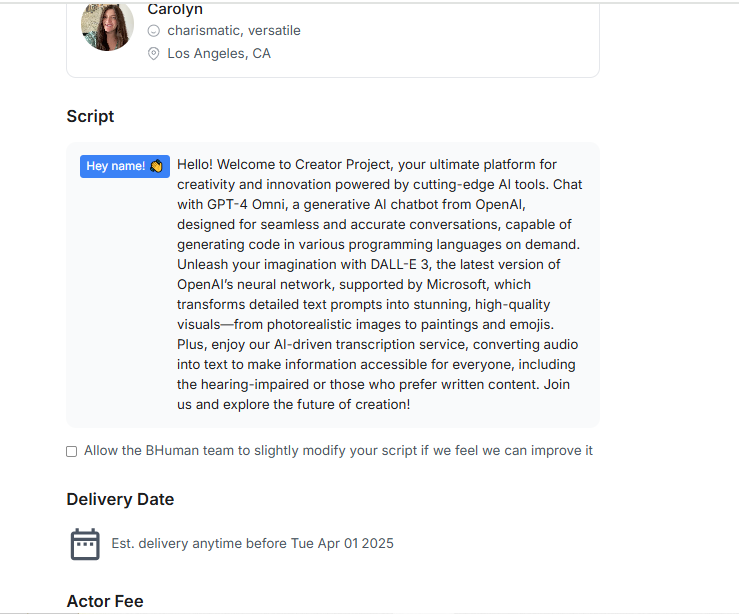Click the word Microsoft in the script

coord(457,285)
